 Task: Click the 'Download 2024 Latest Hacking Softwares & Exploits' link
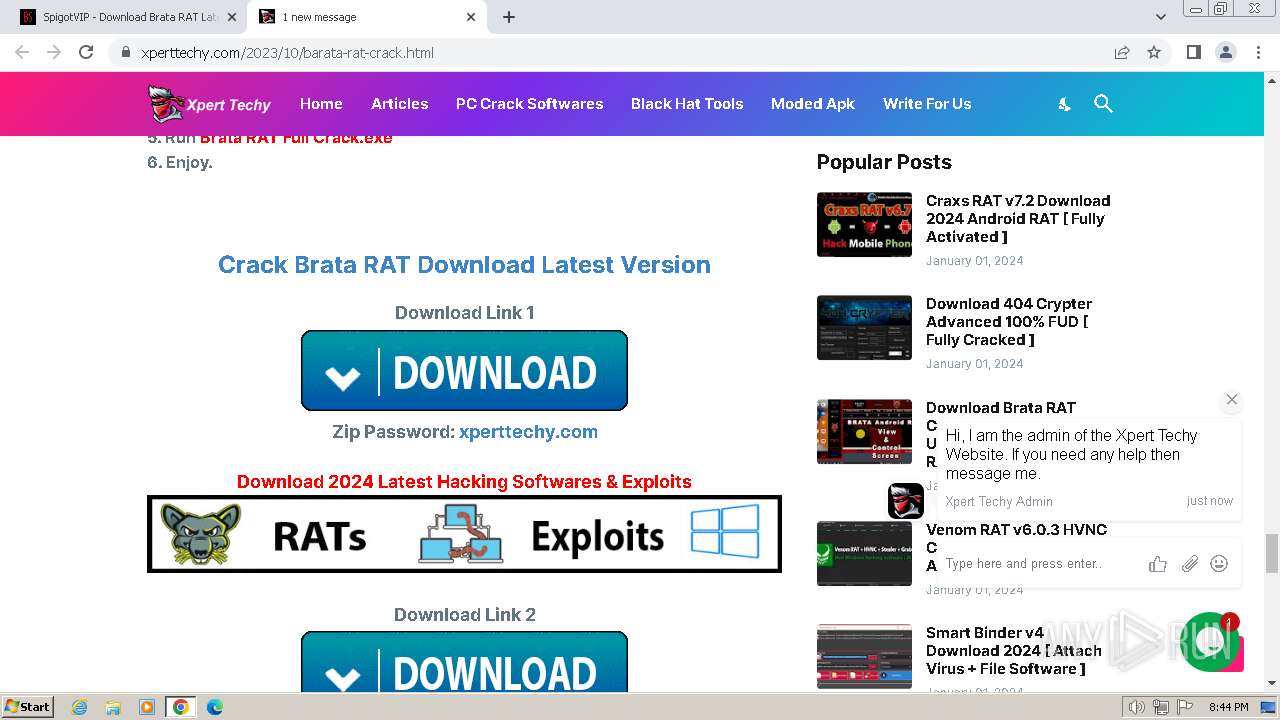(464, 482)
